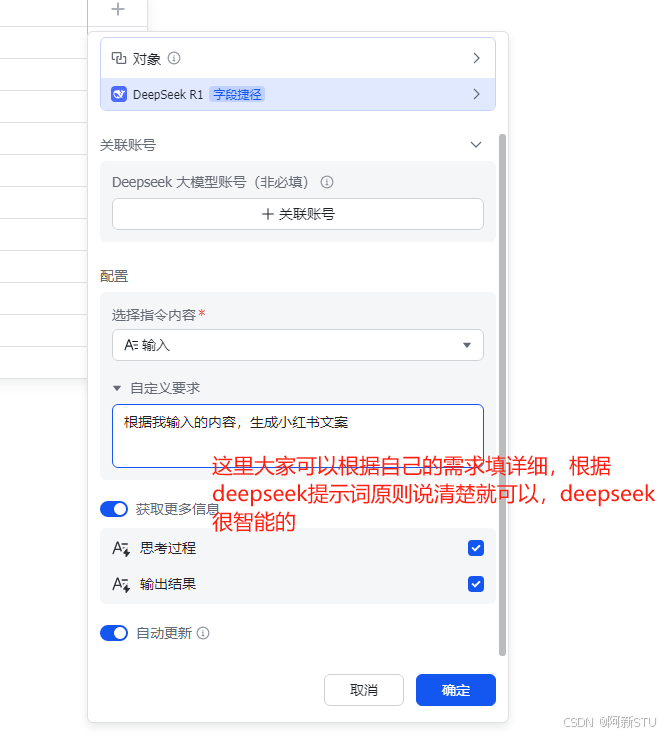
Task: Select the 对象 row
Action: [x=298, y=58]
